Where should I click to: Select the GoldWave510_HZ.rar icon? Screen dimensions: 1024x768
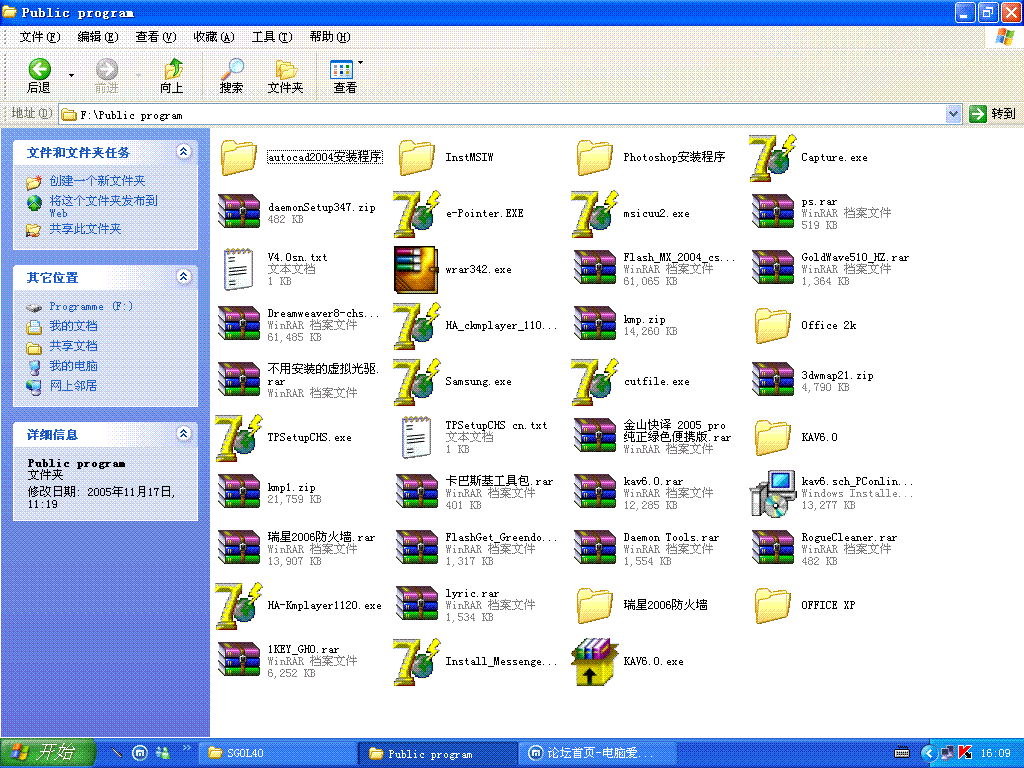click(773, 269)
